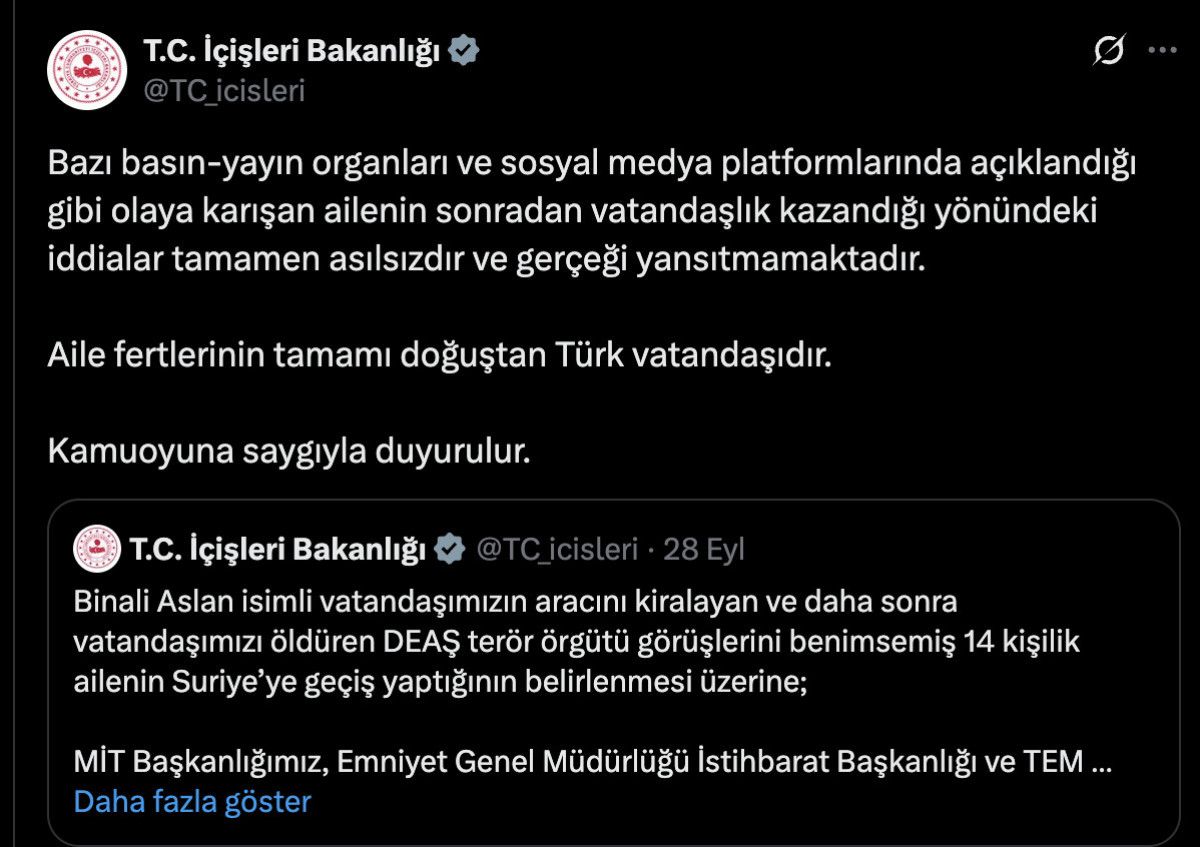Open T.C. İçişleri Bakanlığı profile from main header name
Image resolution: width=1200 pixels, height=847 pixels.
pyautogui.click(x=291, y=51)
